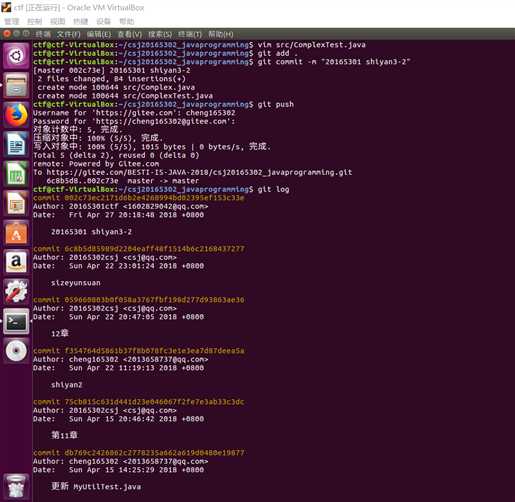Maximize the Ubuntu terminal window
The width and height of the screenshot is (515, 502).
(x=26, y=34)
